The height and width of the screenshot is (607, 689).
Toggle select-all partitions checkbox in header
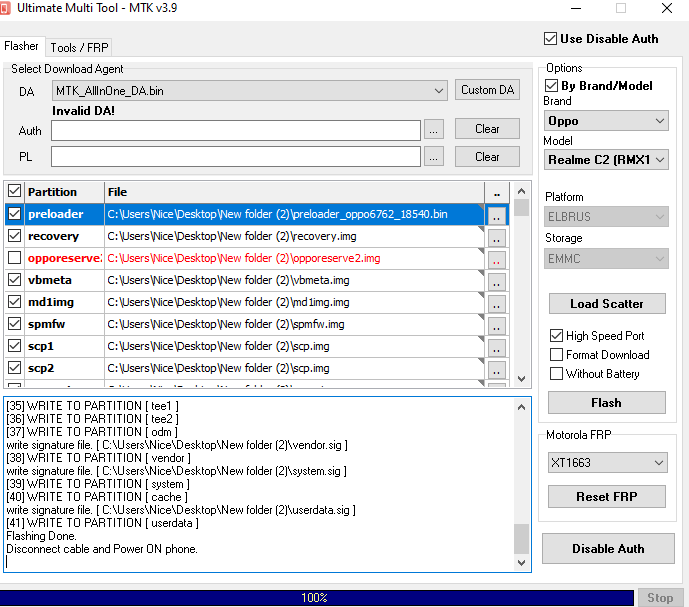[x=15, y=191]
